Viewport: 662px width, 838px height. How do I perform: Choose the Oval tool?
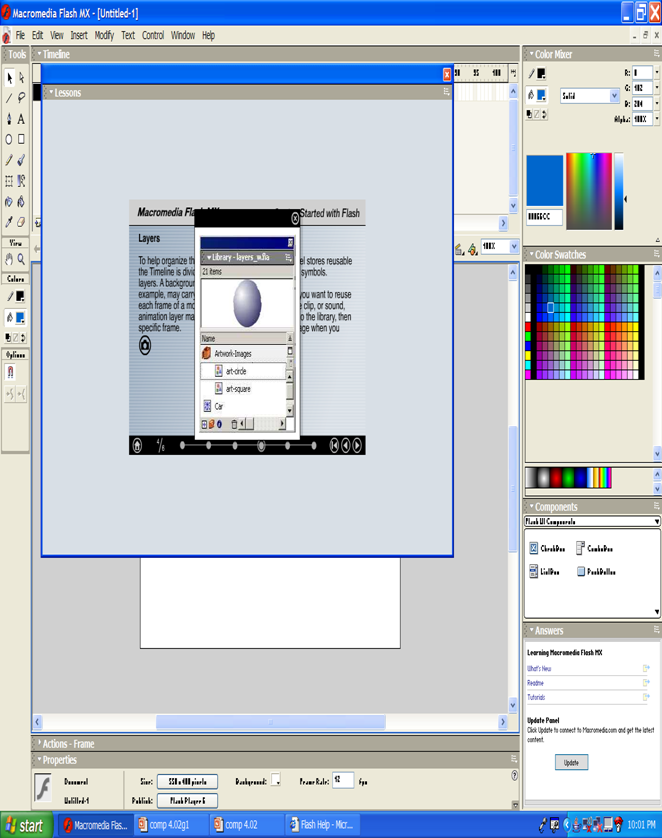coord(9,140)
